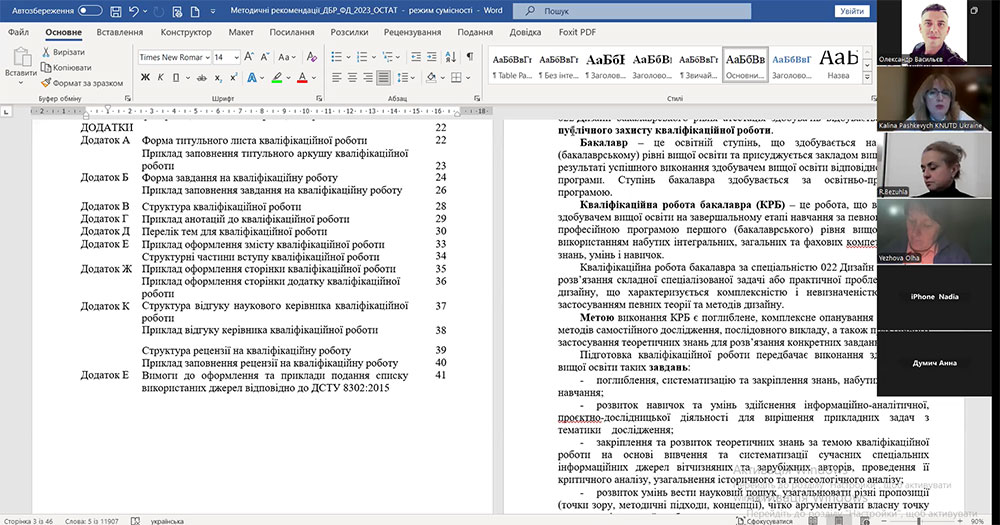1000x525 pixels.
Task: Switch to Конструктор tab
Action: [x=186, y=32]
